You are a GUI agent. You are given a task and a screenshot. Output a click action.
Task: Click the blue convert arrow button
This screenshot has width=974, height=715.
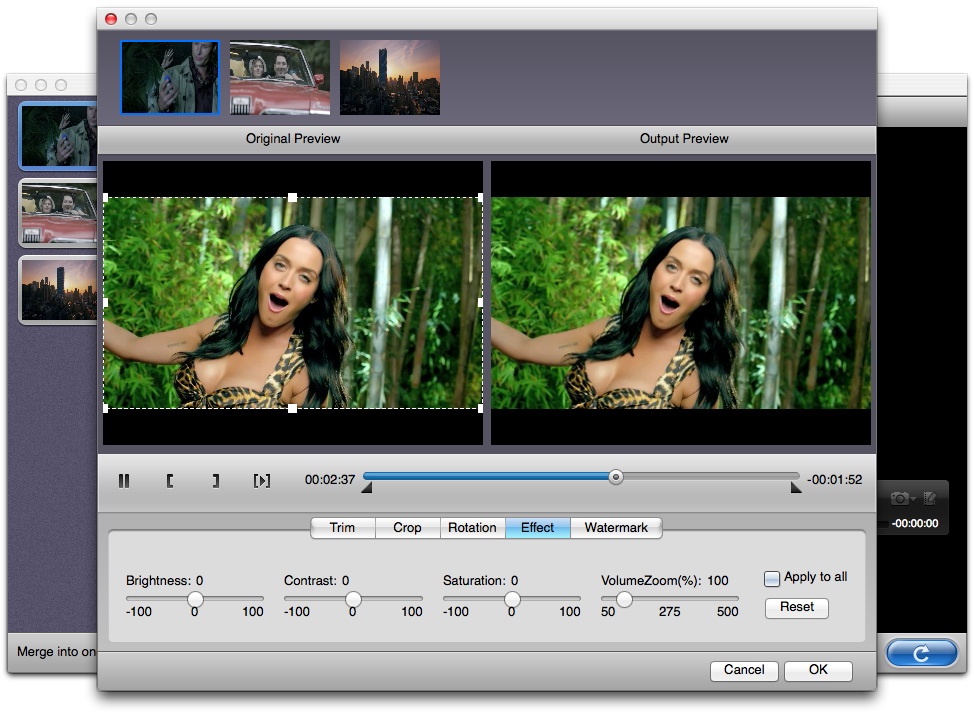click(x=922, y=653)
